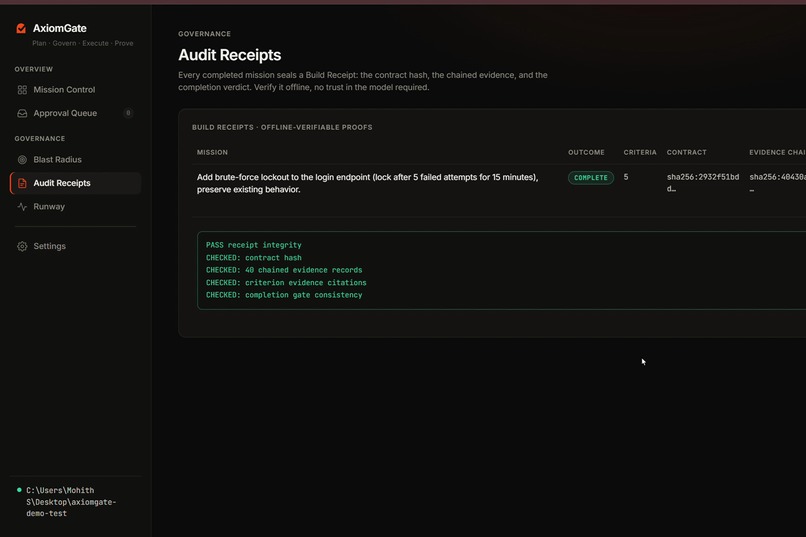Click the MISSION column header
This screenshot has width=806, height=537.
(212, 153)
